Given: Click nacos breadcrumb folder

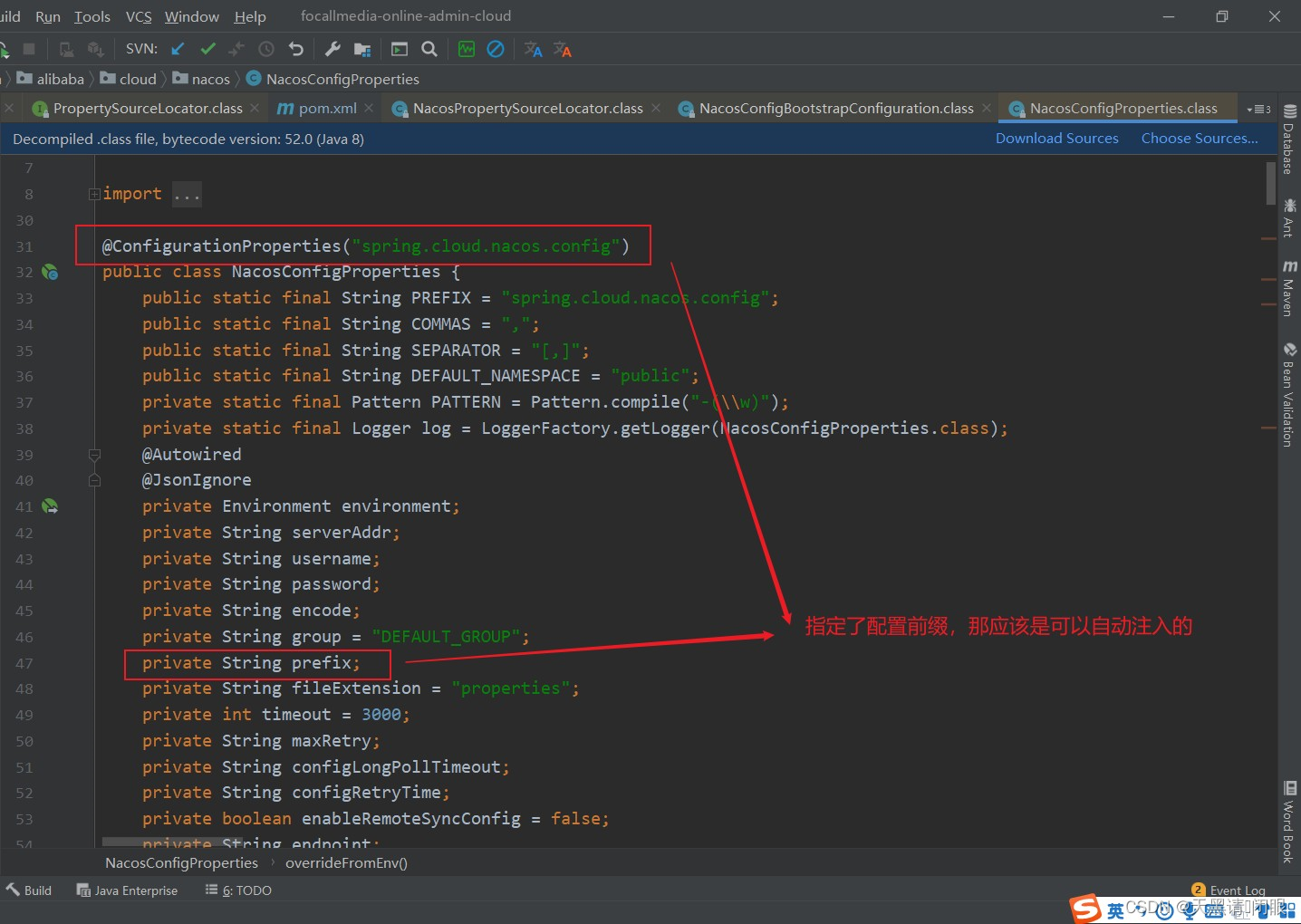Looking at the screenshot, I should click(x=201, y=79).
